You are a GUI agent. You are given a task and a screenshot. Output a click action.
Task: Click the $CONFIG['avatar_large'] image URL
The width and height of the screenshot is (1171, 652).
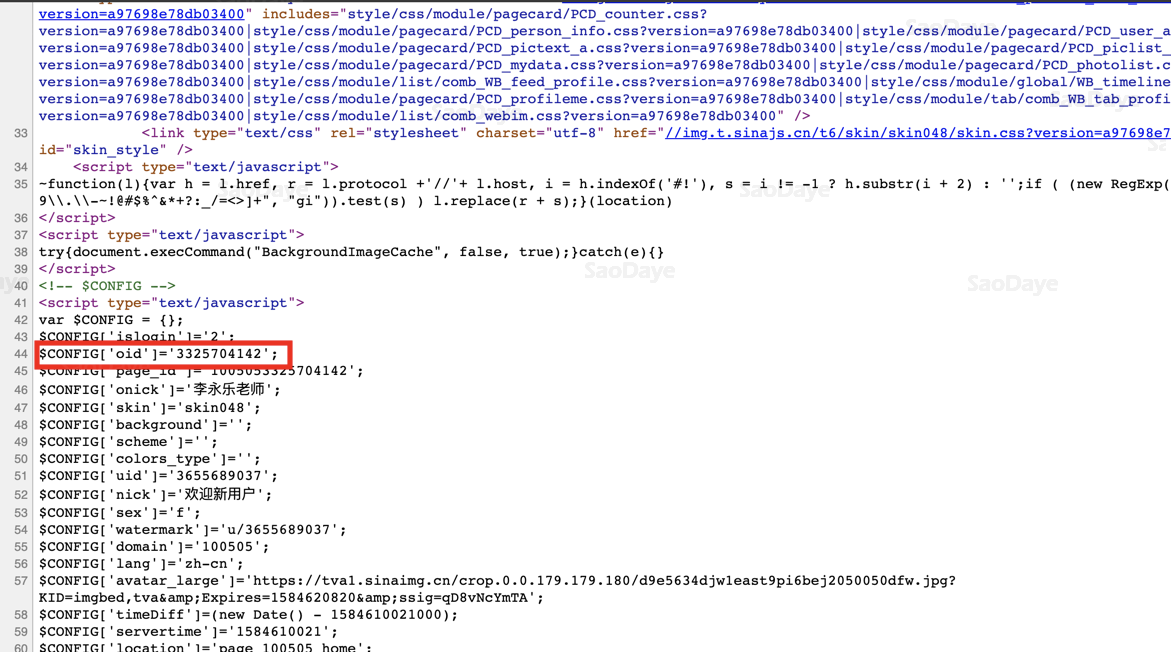click(602, 580)
